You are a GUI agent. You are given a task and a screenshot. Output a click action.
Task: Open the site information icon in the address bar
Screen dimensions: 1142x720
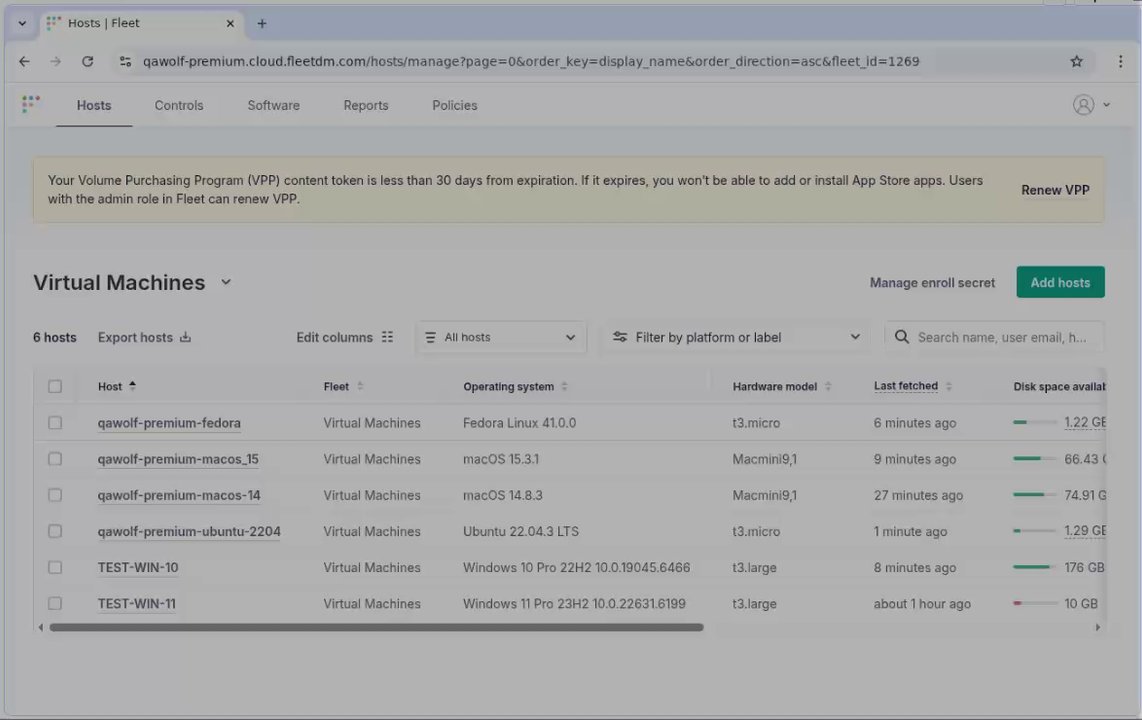[125, 61]
